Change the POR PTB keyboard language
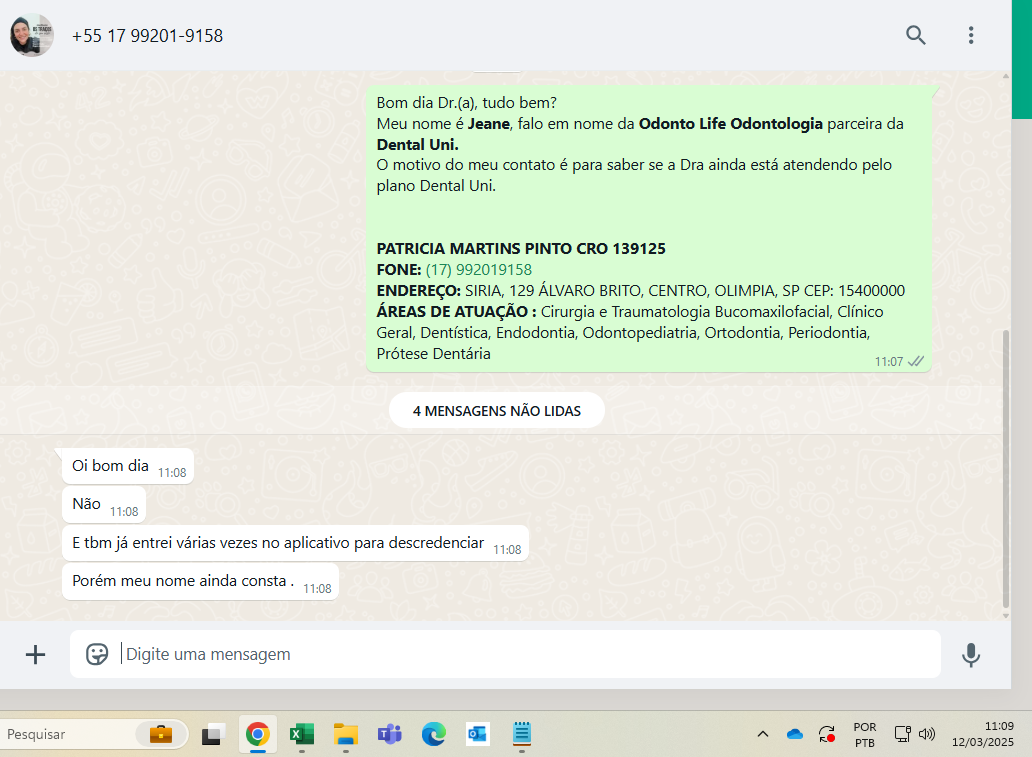1032x757 pixels. 865,735
